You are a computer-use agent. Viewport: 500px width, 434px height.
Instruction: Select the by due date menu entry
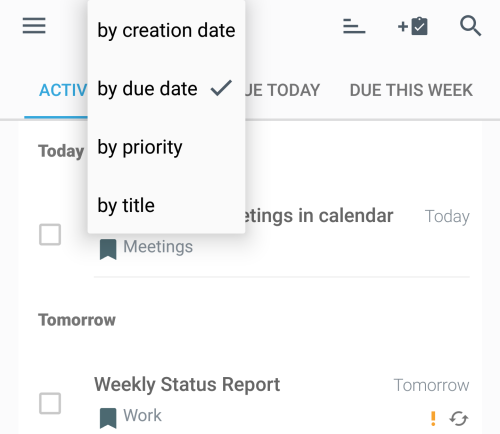pos(166,89)
